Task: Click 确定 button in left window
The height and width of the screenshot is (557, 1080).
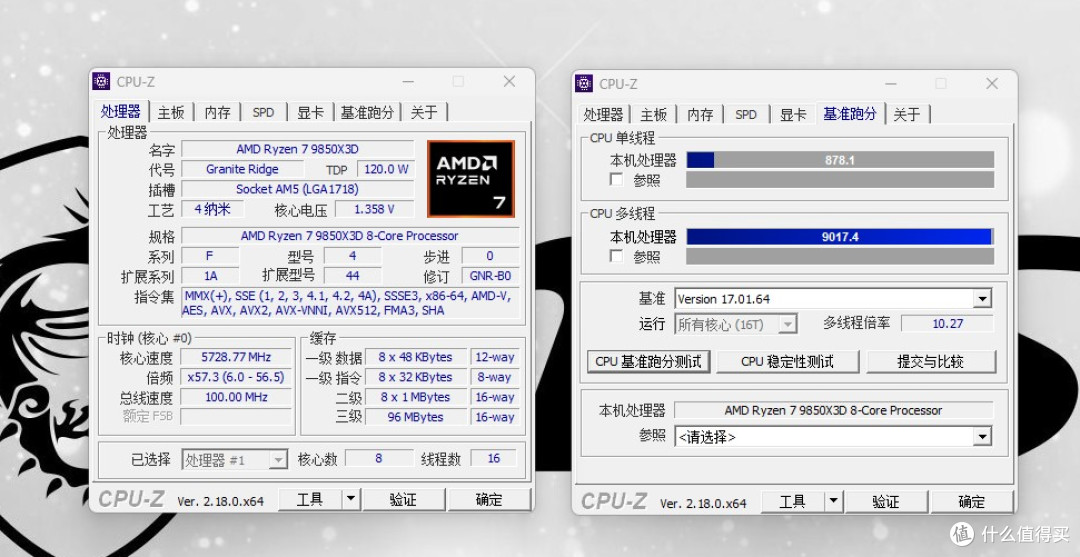Action: coord(489,499)
